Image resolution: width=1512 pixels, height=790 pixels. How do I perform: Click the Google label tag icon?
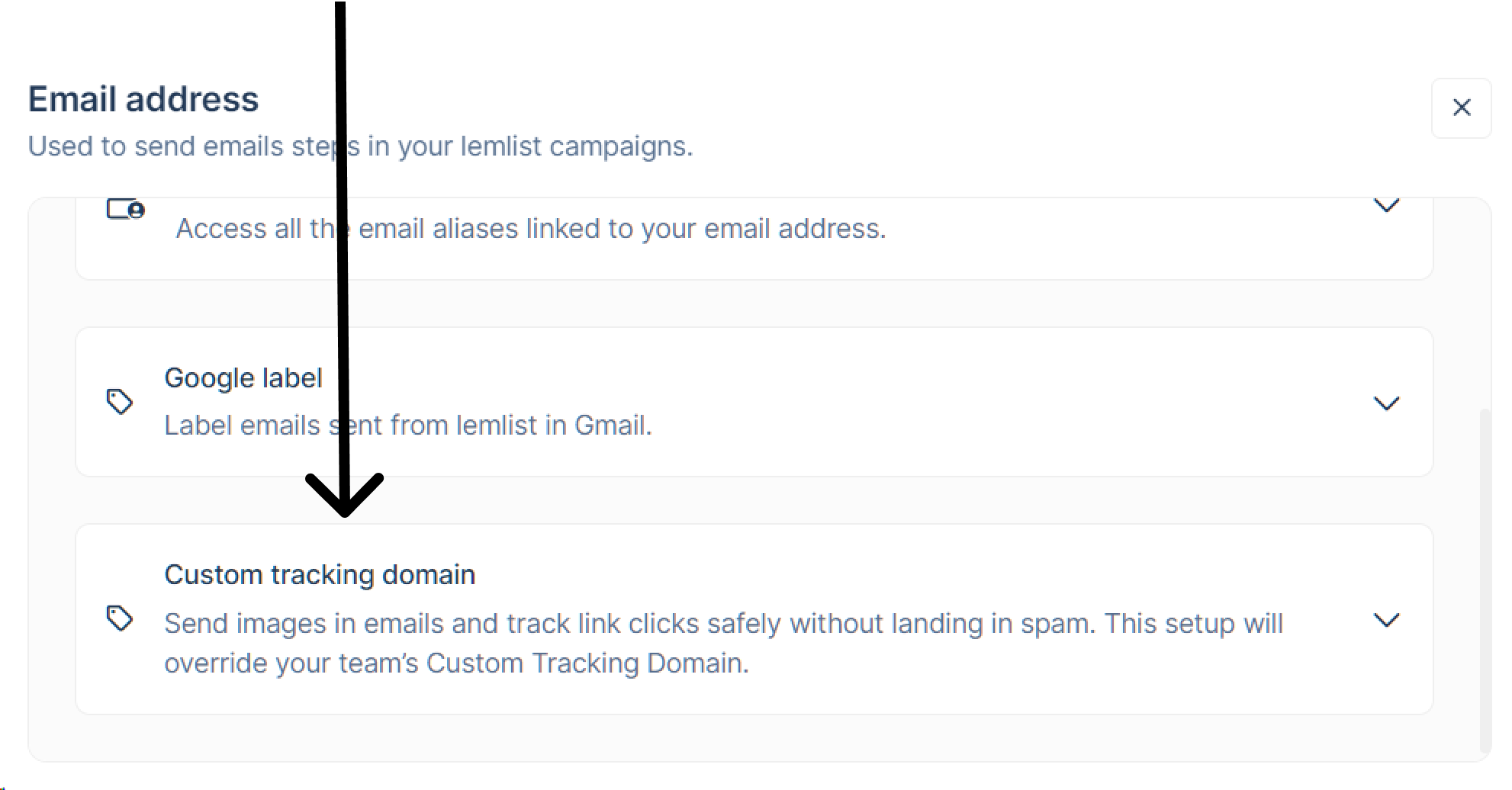[120, 401]
